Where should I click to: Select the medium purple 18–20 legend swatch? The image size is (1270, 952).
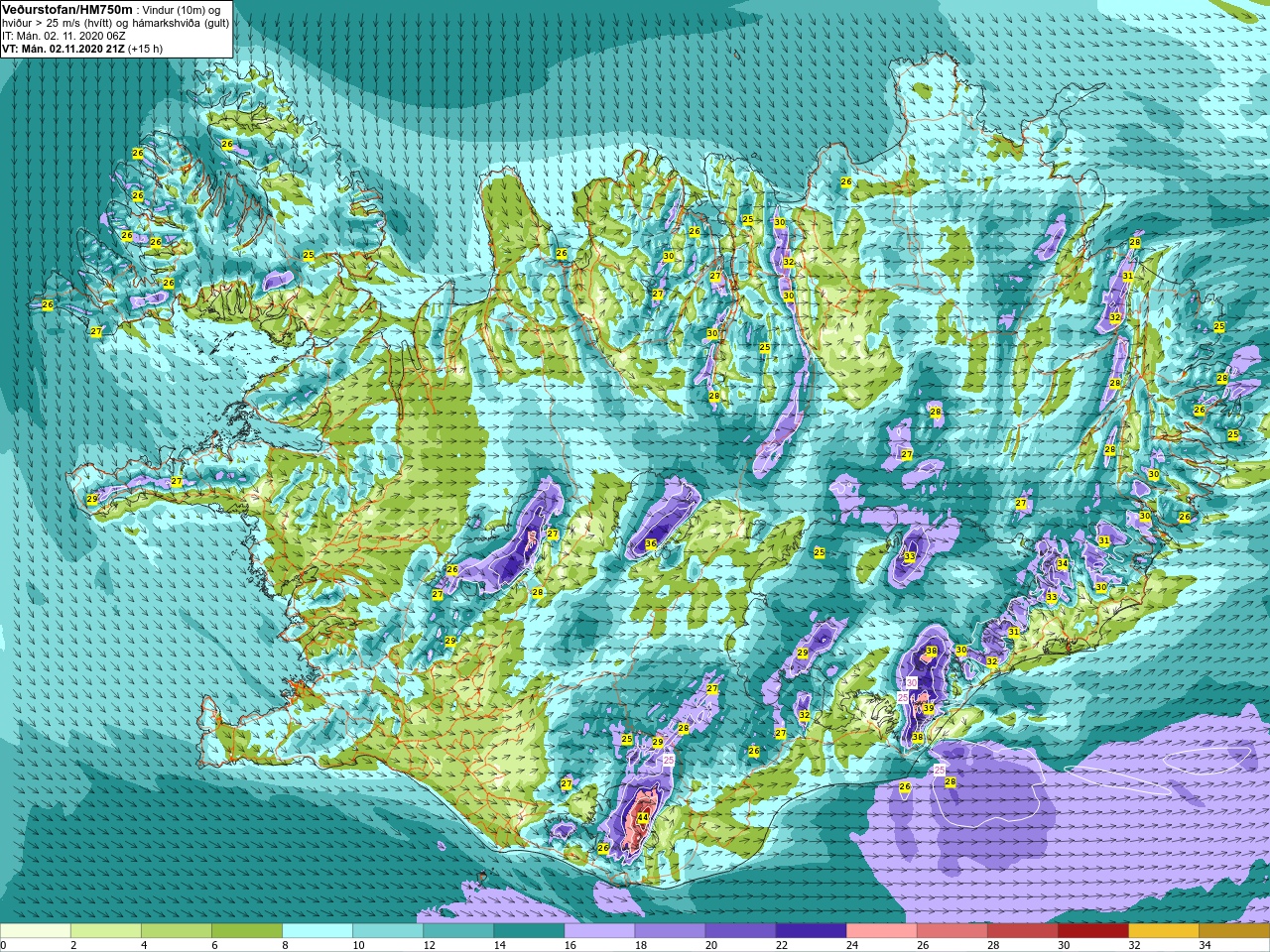(670, 931)
